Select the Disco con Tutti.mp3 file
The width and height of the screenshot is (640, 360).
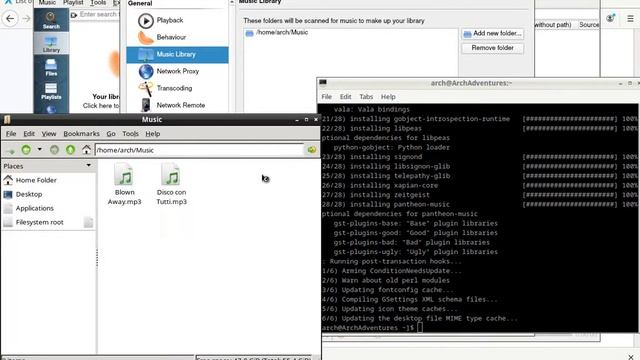click(x=171, y=184)
